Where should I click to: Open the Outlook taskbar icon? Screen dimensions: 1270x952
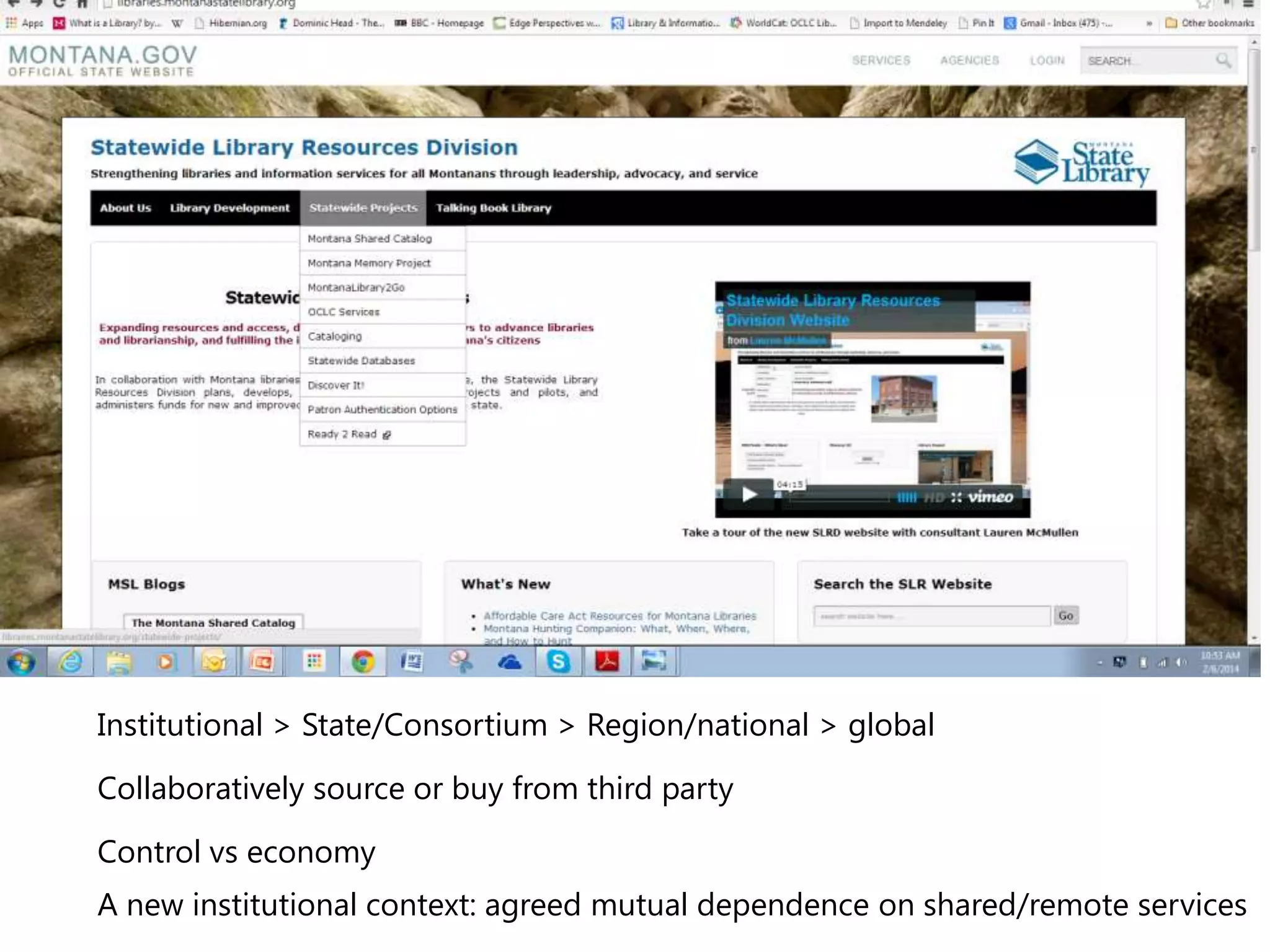coord(214,662)
